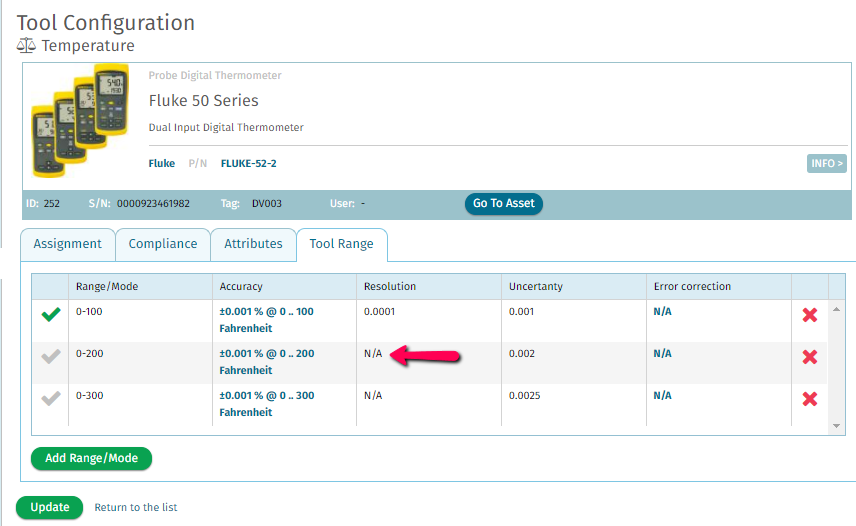Click resolution value 0.0001
Image resolution: width=856 pixels, height=526 pixels.
coord(379,312)
